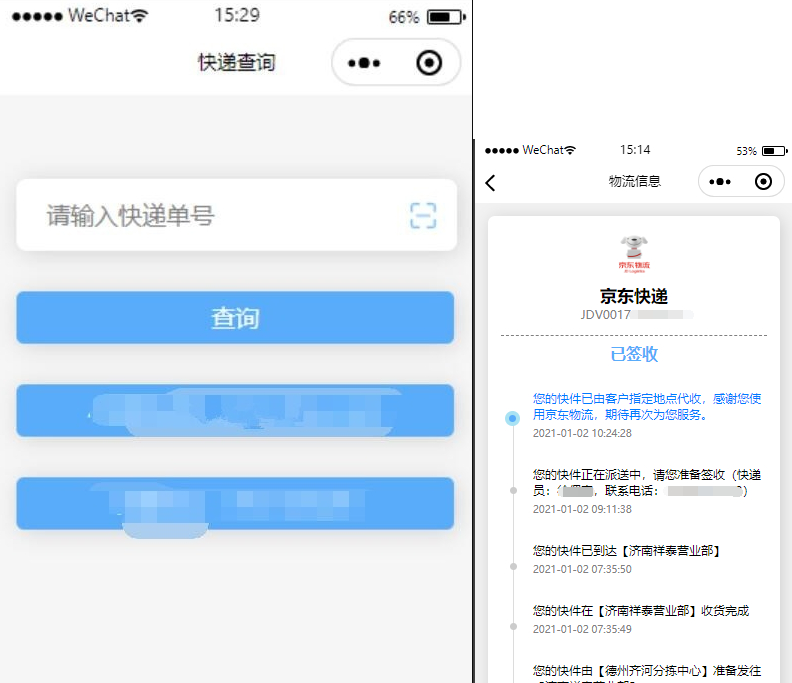Tap the scan barcode icon in the tracking number field

(423, 216)
